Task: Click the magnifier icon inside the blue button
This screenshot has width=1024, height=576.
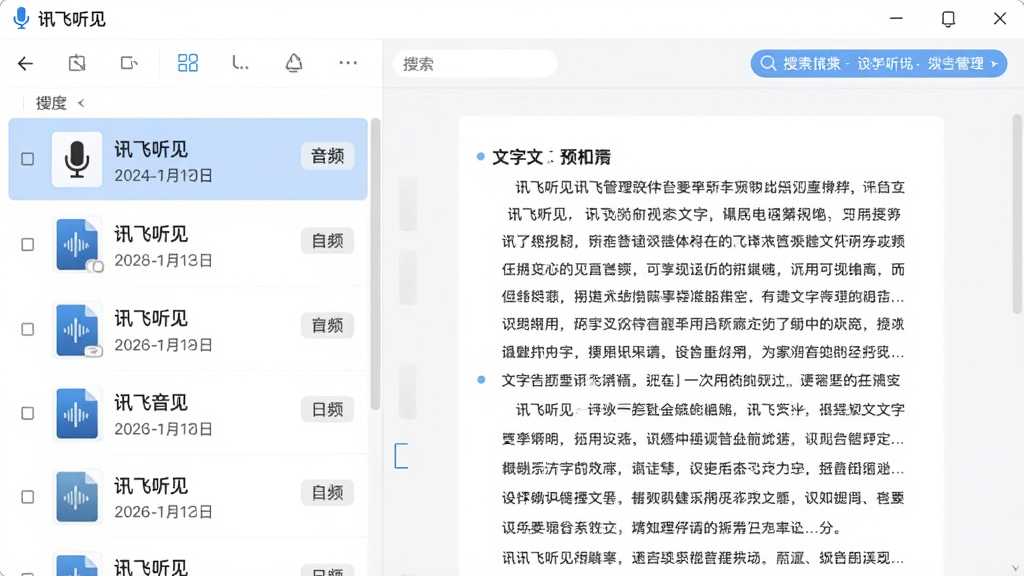Action: pos(769,63)
